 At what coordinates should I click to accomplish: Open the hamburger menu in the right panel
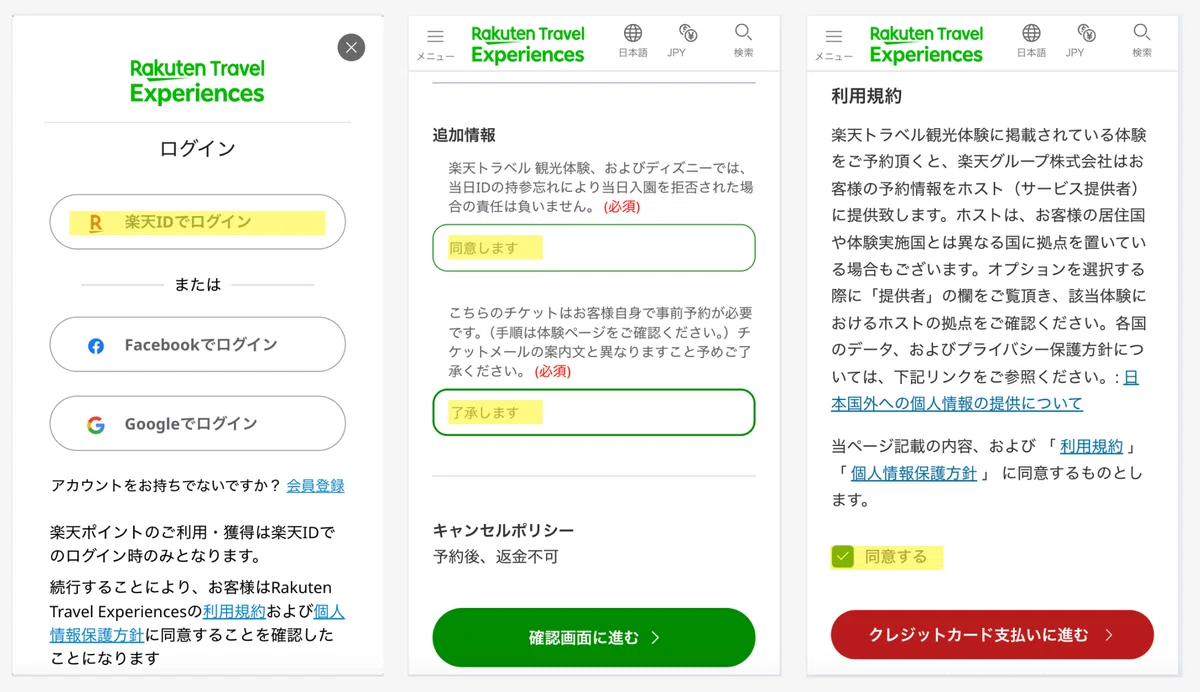click(x=833, y=43)
